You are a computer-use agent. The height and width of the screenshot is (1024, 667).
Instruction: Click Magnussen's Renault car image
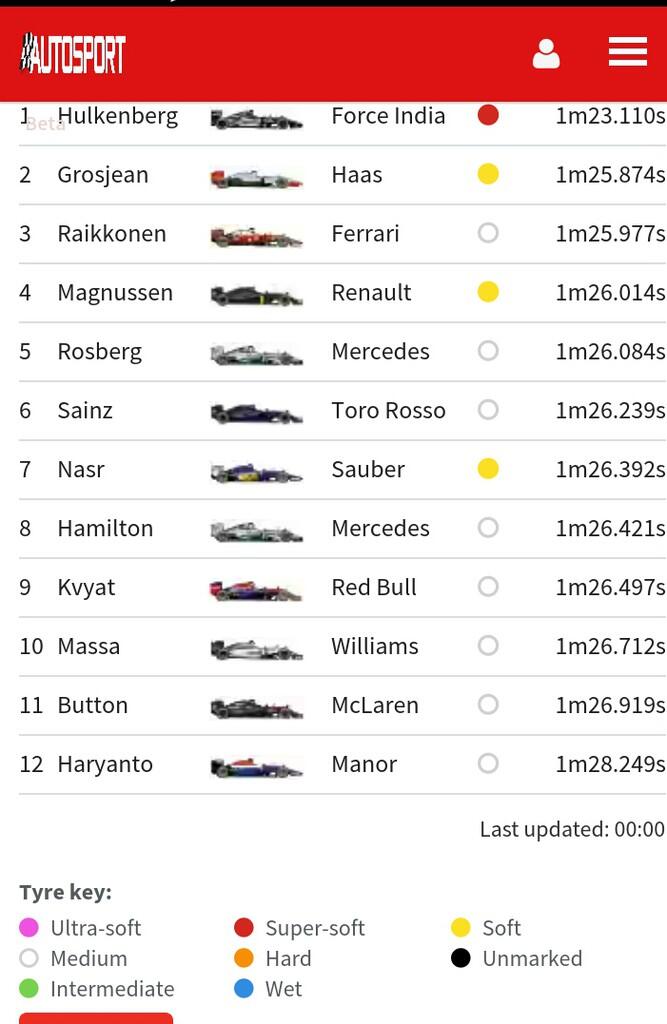coord(256,296)
